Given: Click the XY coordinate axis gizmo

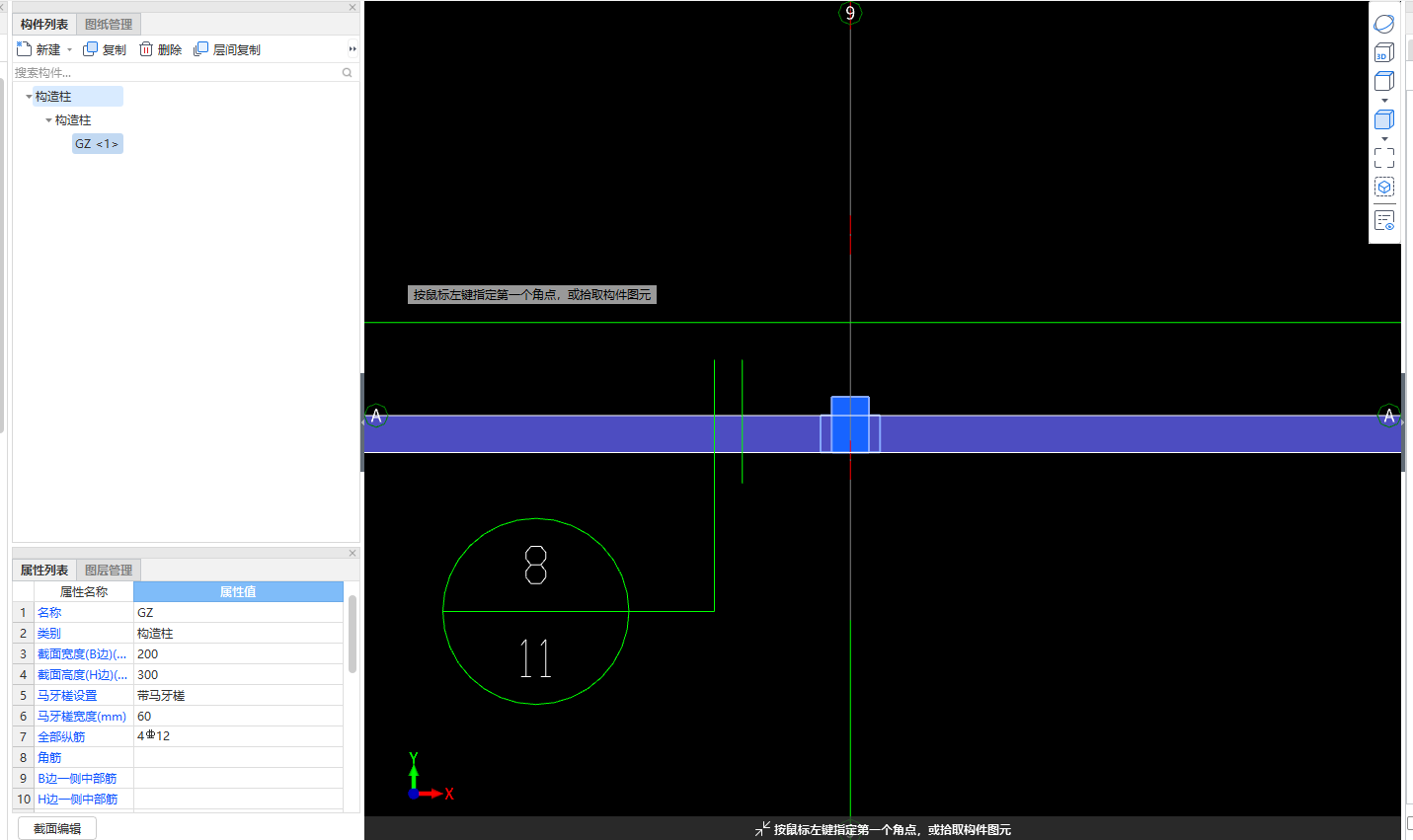Looking at the screenshot, I should point(430,777).
